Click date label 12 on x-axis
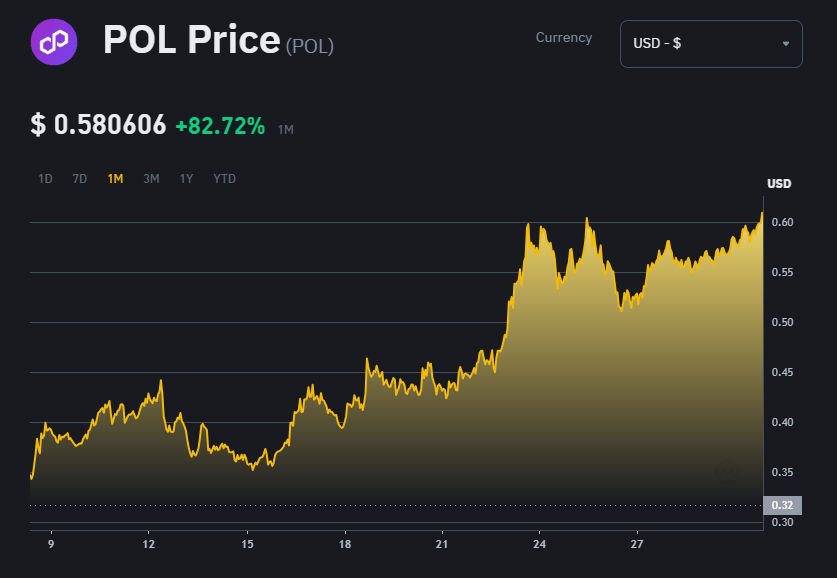 coord(148,544)
